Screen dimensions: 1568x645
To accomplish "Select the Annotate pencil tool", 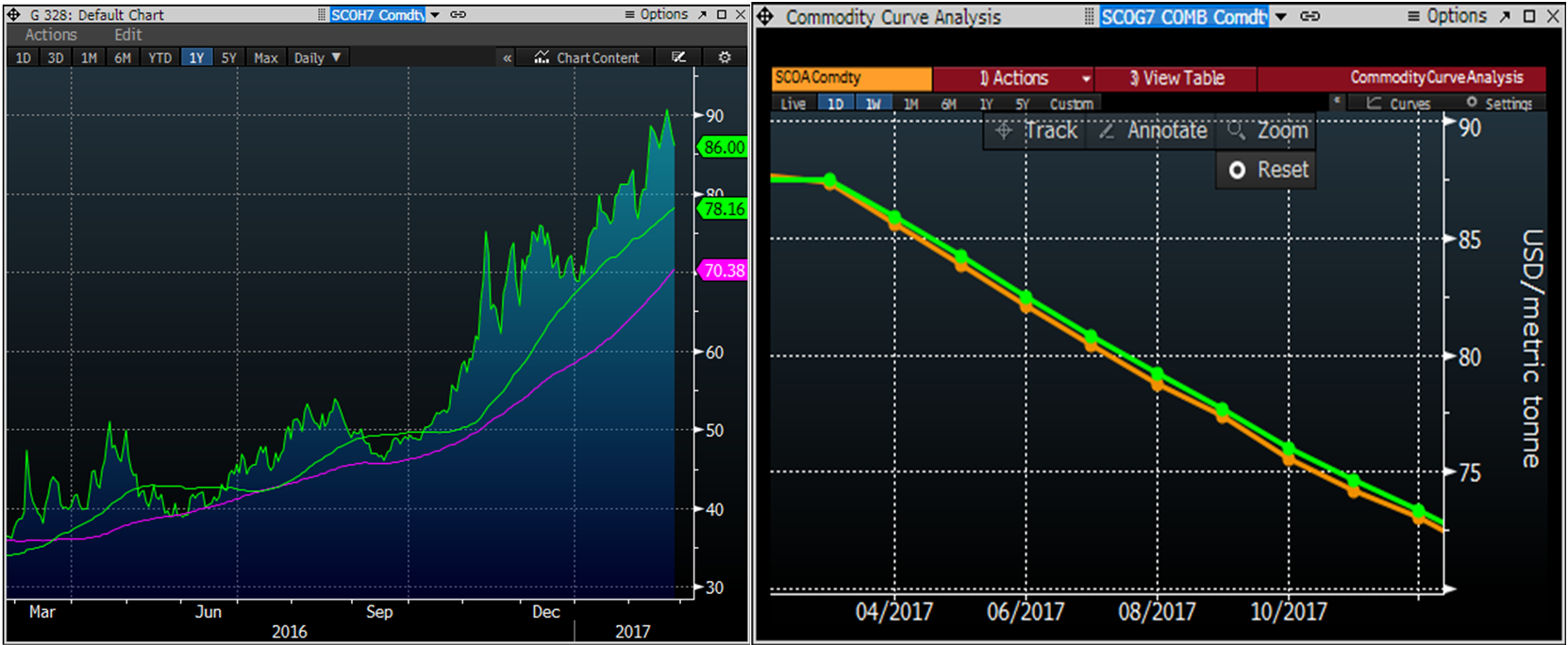I will [1153, 131].
